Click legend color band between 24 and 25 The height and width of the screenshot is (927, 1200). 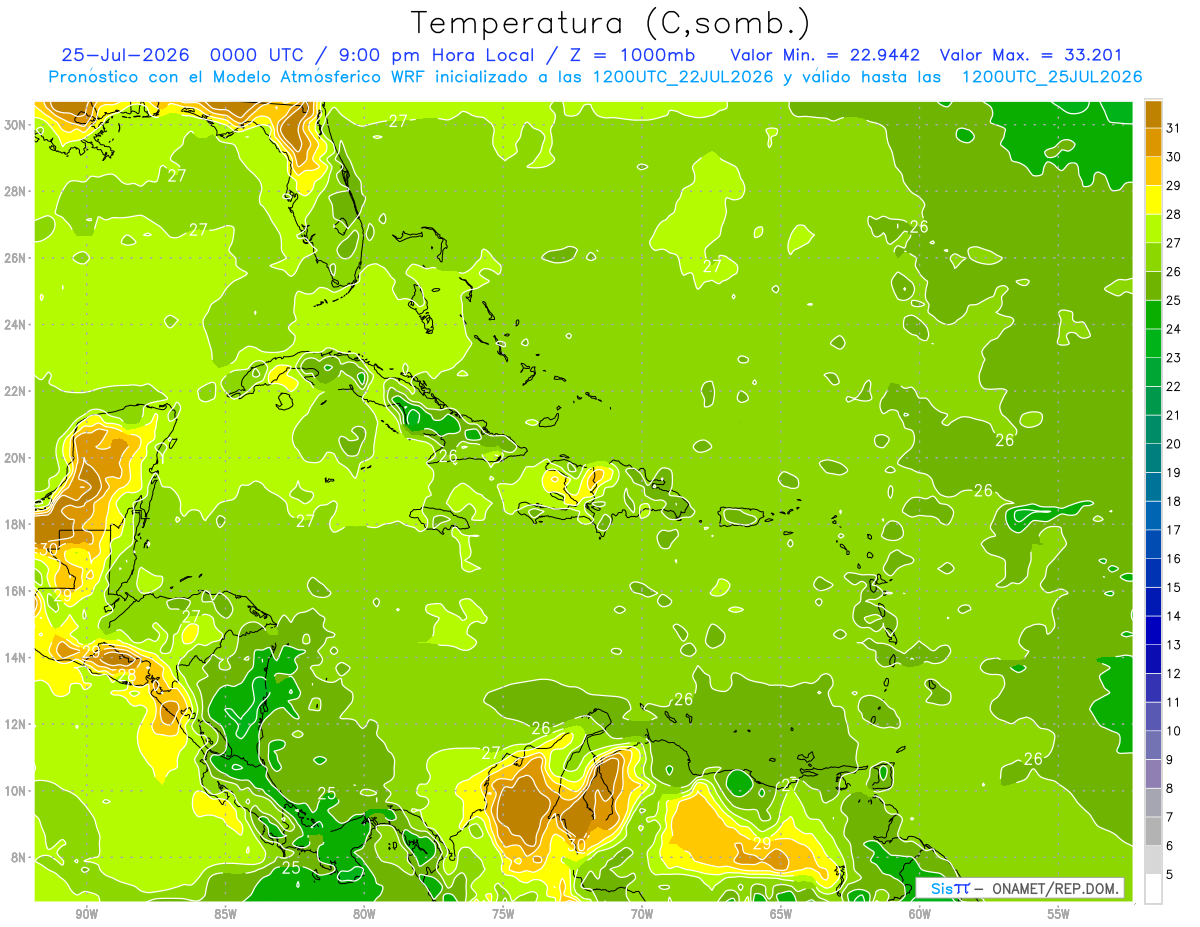pos(1153,314)
